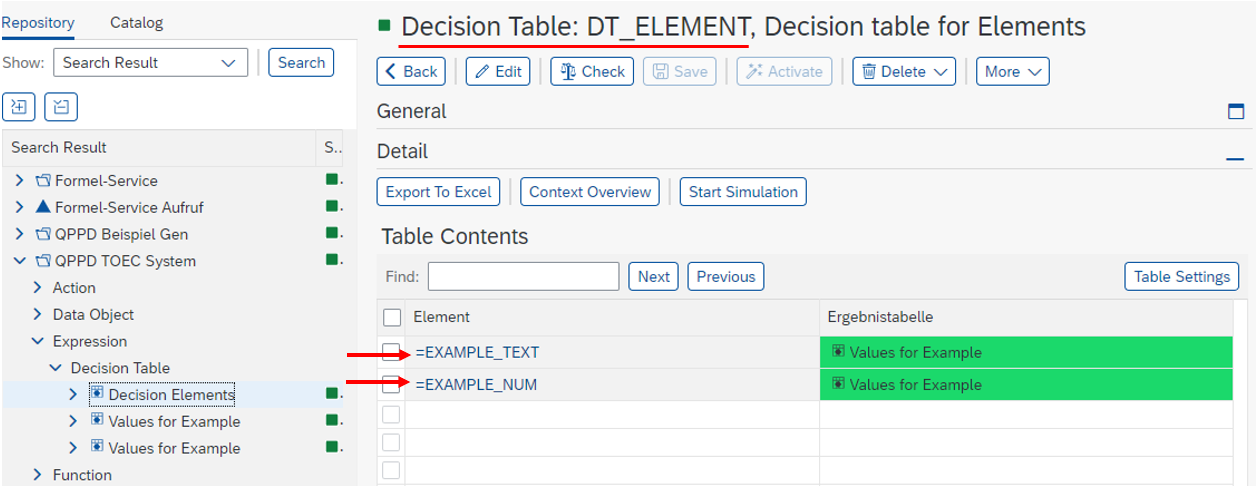Click the Export To Excel button
The width and height of the screenshot is (1256, 486).
tap(438, 192)
